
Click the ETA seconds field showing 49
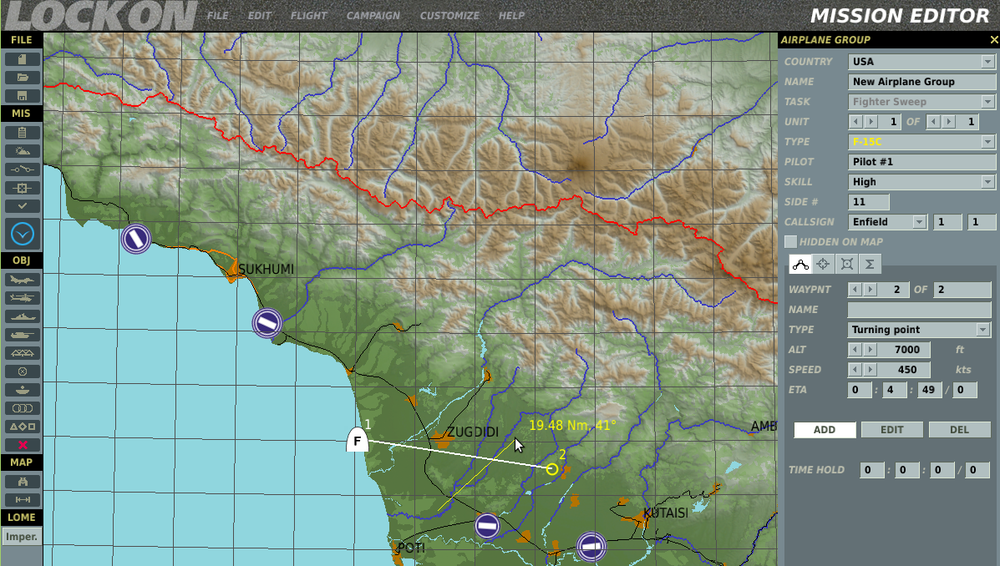click(x=928, y=390)
